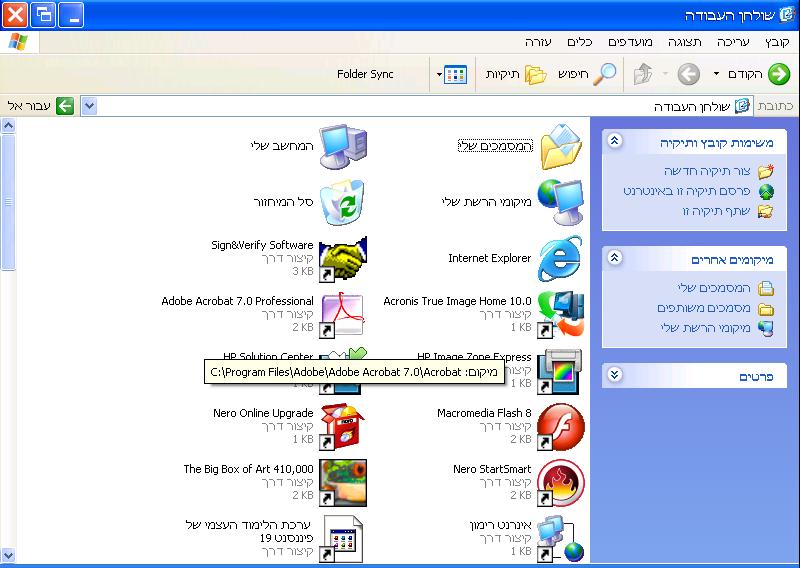Select the Macromedia Flash 8 icon
Screen dimensions: 800x568
coord(560,427)
